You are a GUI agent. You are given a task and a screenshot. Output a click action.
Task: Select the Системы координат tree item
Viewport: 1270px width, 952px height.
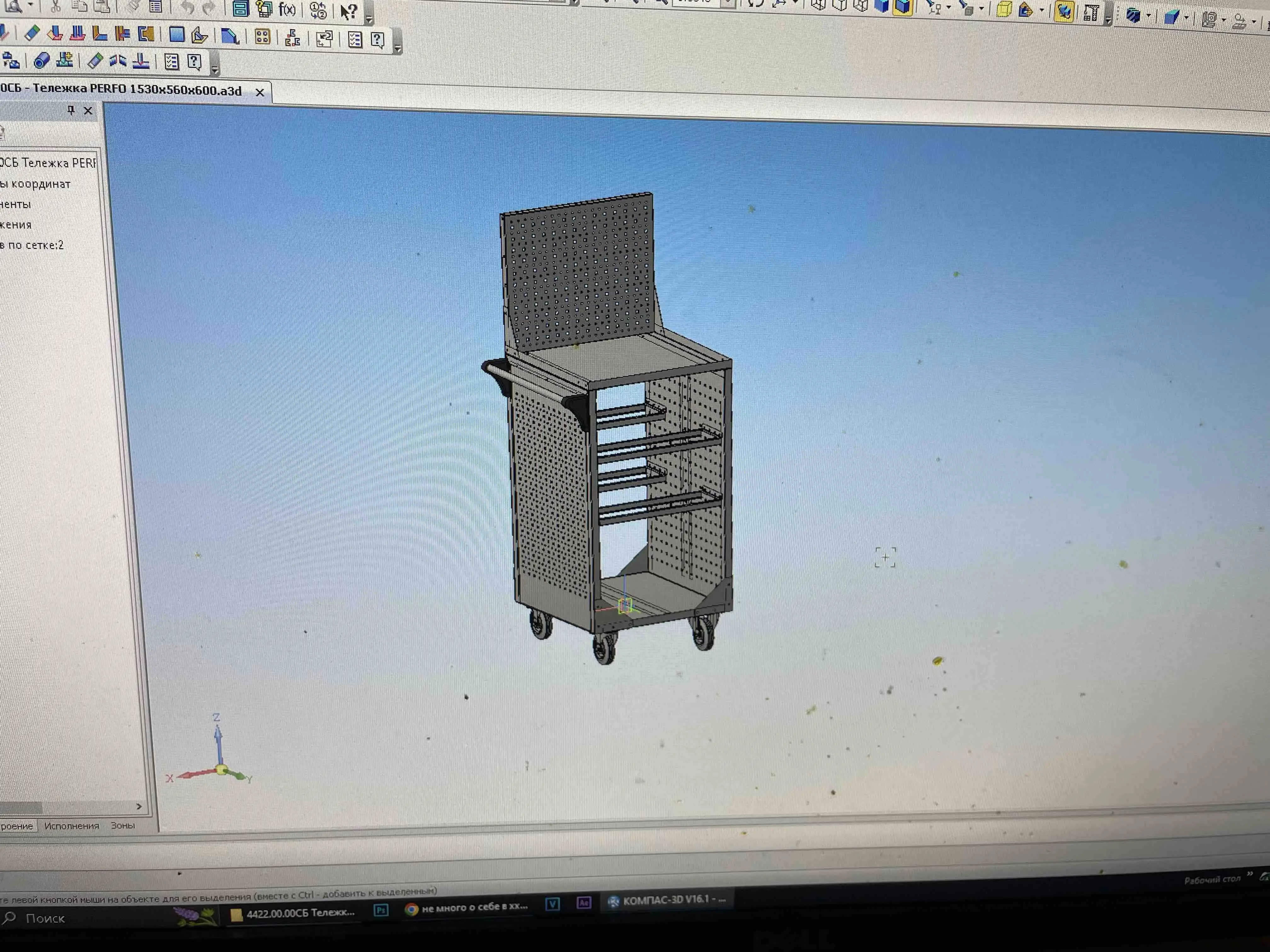(x=36, y=184)
